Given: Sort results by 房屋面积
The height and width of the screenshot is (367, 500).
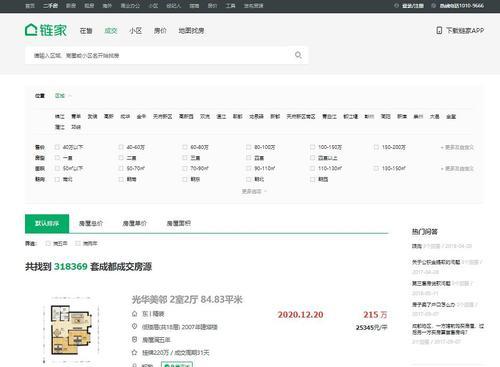Looking at the screenshot, I should (179, 223).
